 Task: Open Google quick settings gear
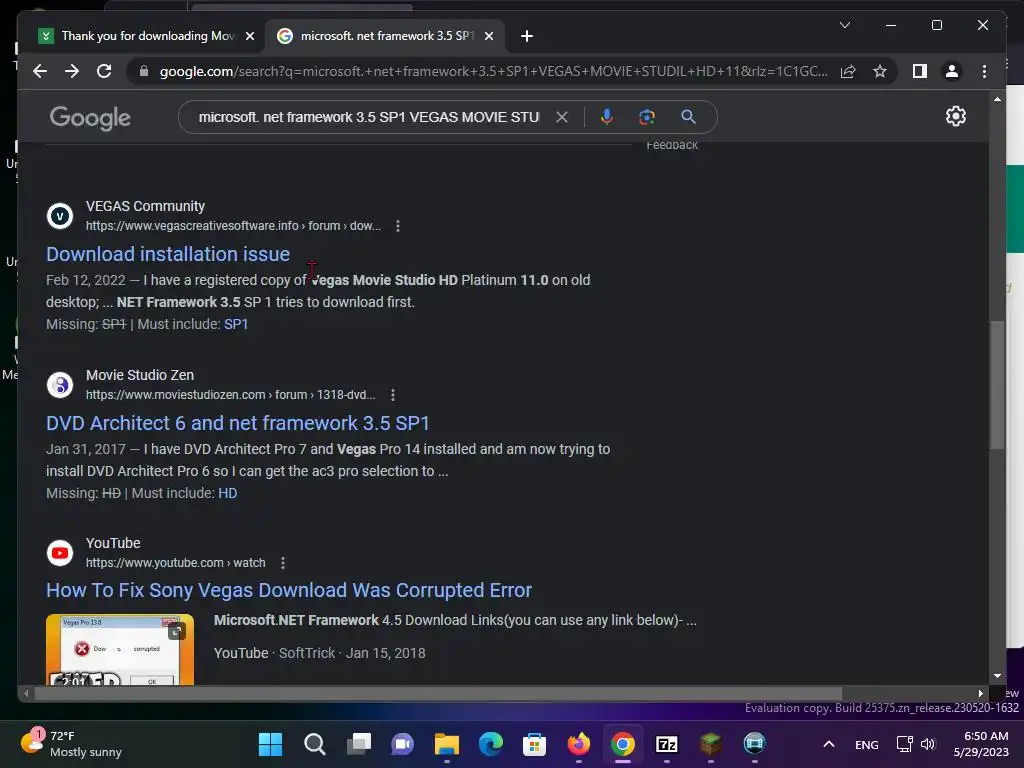(x=955, y=116)
